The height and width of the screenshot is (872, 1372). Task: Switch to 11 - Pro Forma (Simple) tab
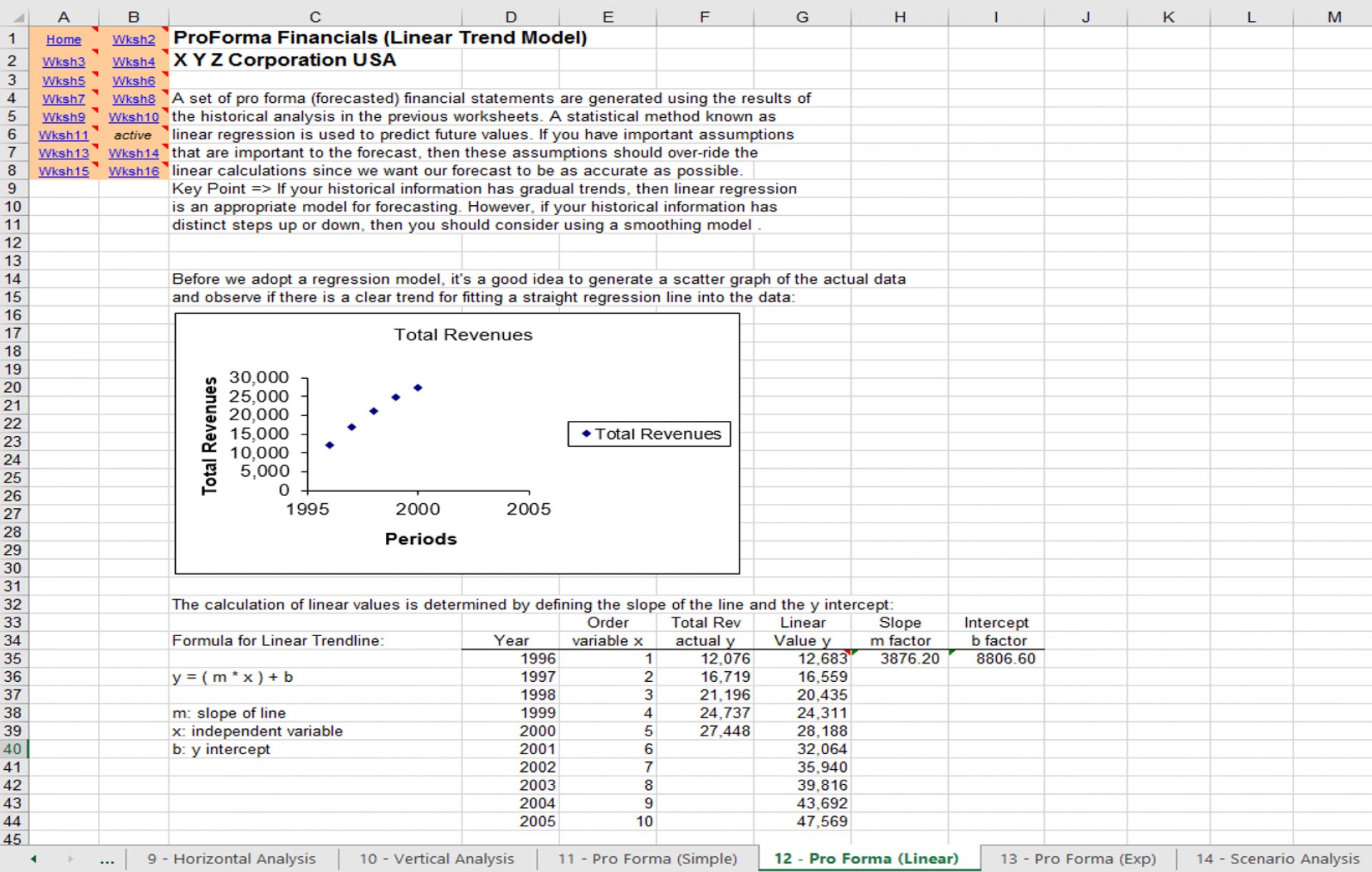[647, 858]
